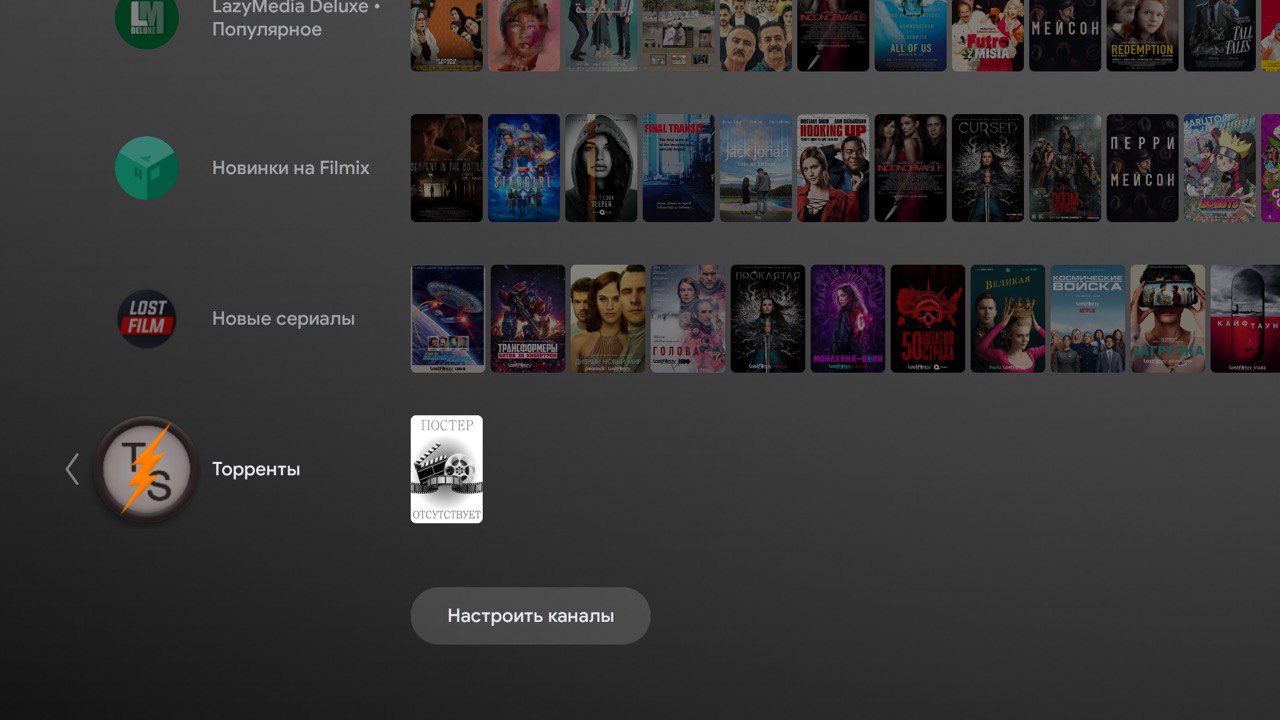The width and height of the screenshot is (1280, 720).
Task: Open the two mustached men poster in LazyMedia row
Action: click(x=756, y=35)
